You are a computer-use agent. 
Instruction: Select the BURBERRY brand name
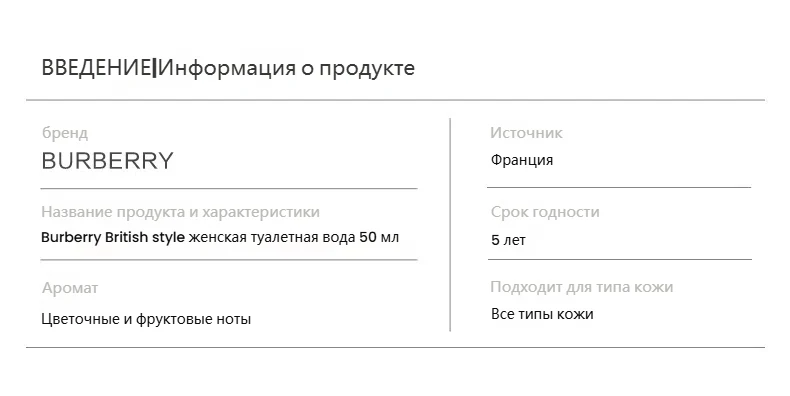[x=107, y=161]
